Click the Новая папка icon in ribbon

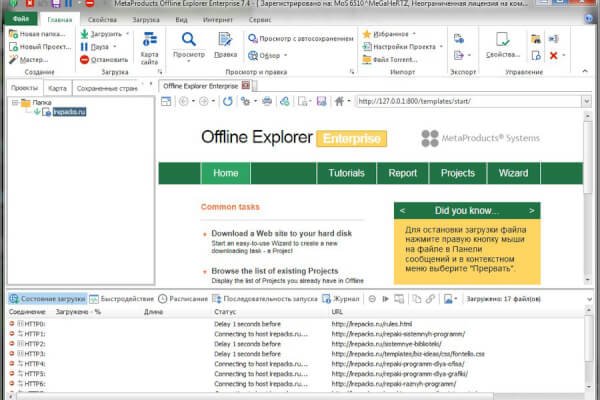click(13, 34)
